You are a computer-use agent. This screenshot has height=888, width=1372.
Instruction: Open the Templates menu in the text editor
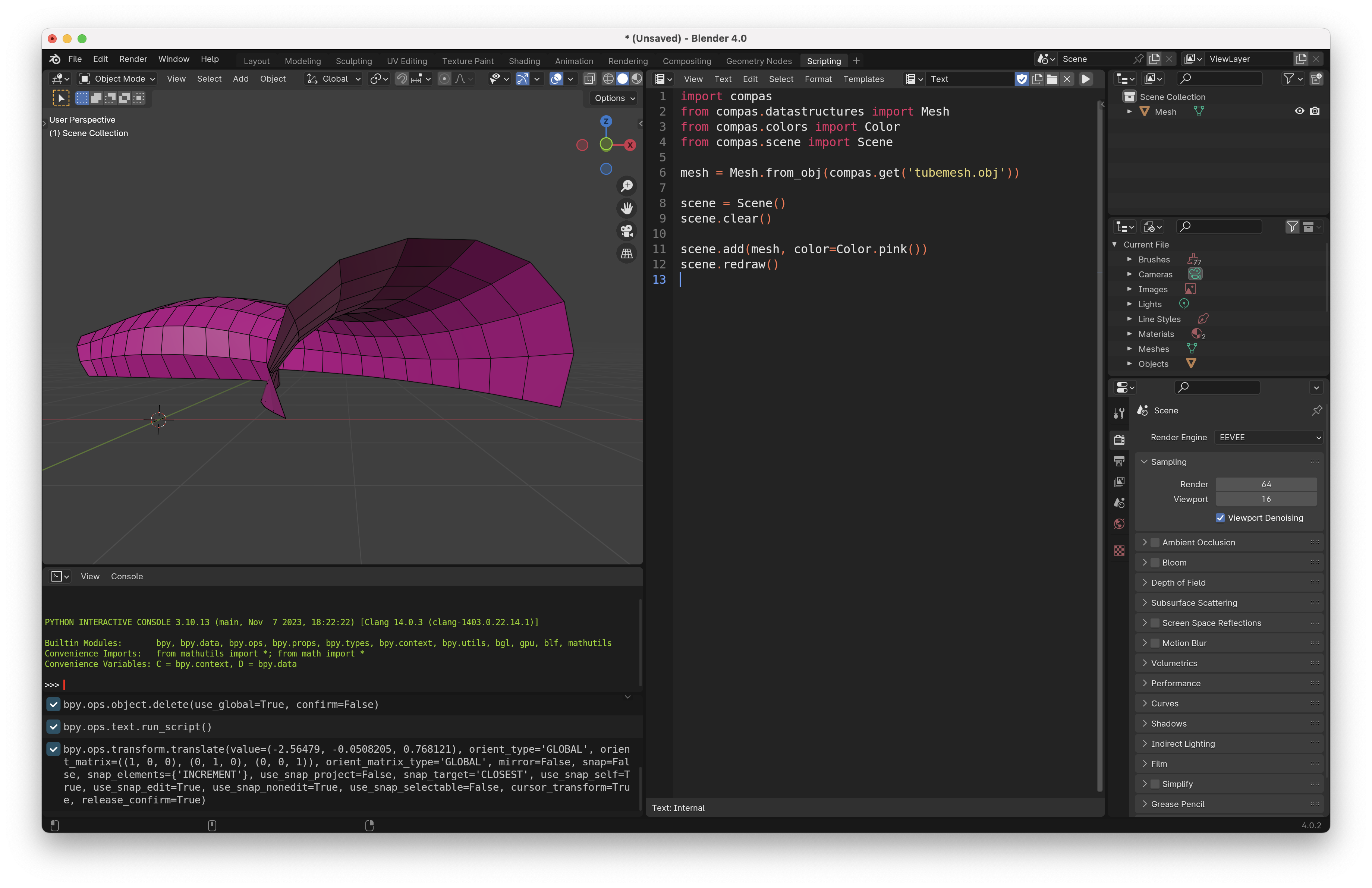[863, 79]
